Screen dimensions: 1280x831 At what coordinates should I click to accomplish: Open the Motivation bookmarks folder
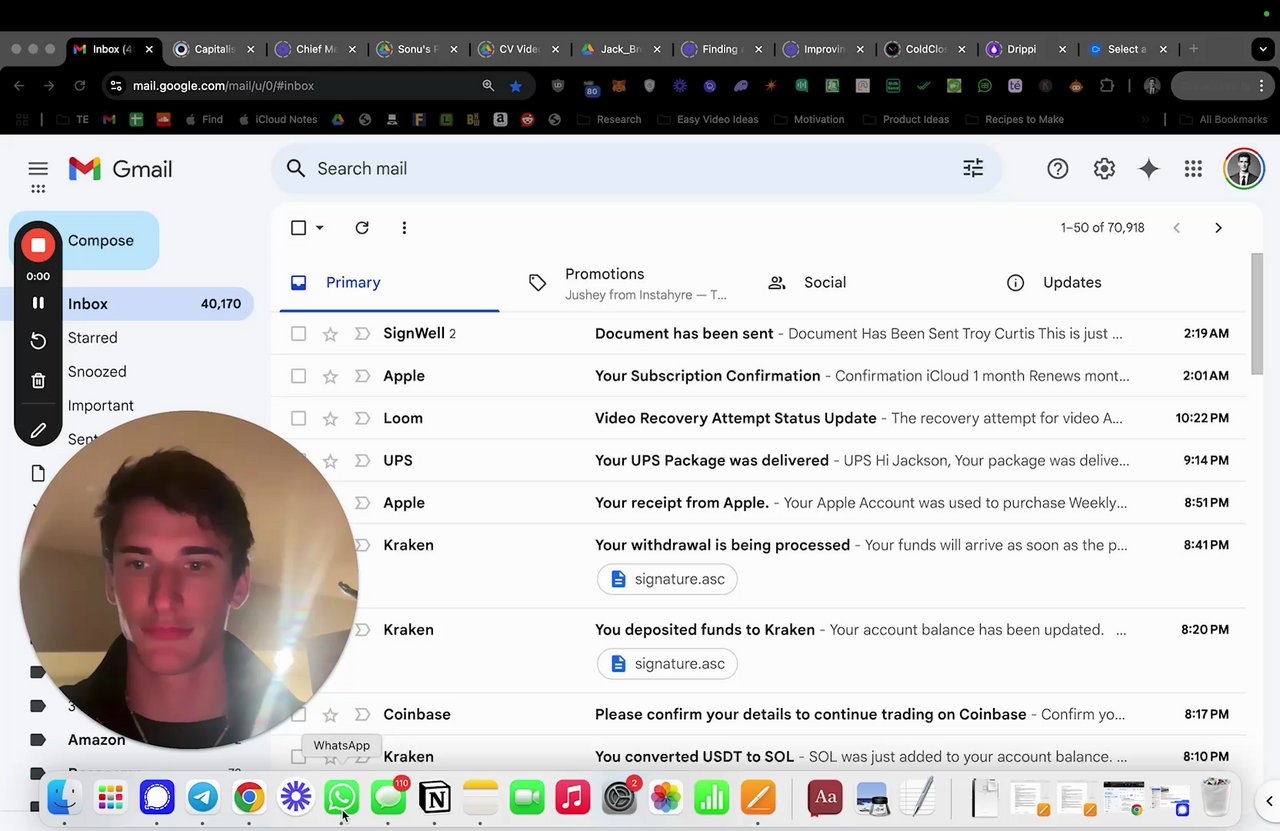[807, 119]
